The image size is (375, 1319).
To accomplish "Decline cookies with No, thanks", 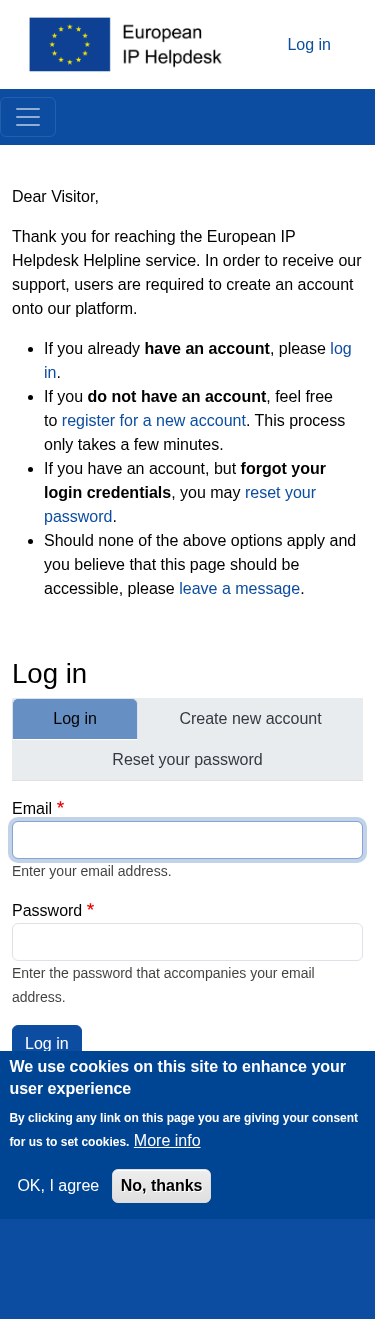I will coord(161,1186).
